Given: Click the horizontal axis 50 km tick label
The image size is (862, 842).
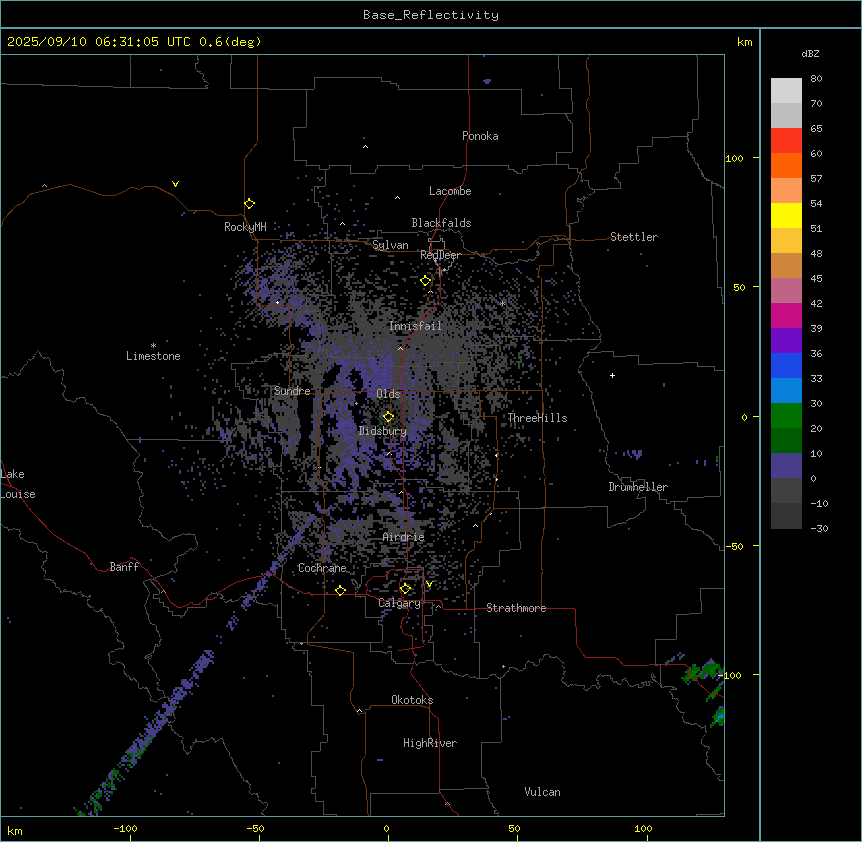Looking at the screenshot, I should (514, 828).
